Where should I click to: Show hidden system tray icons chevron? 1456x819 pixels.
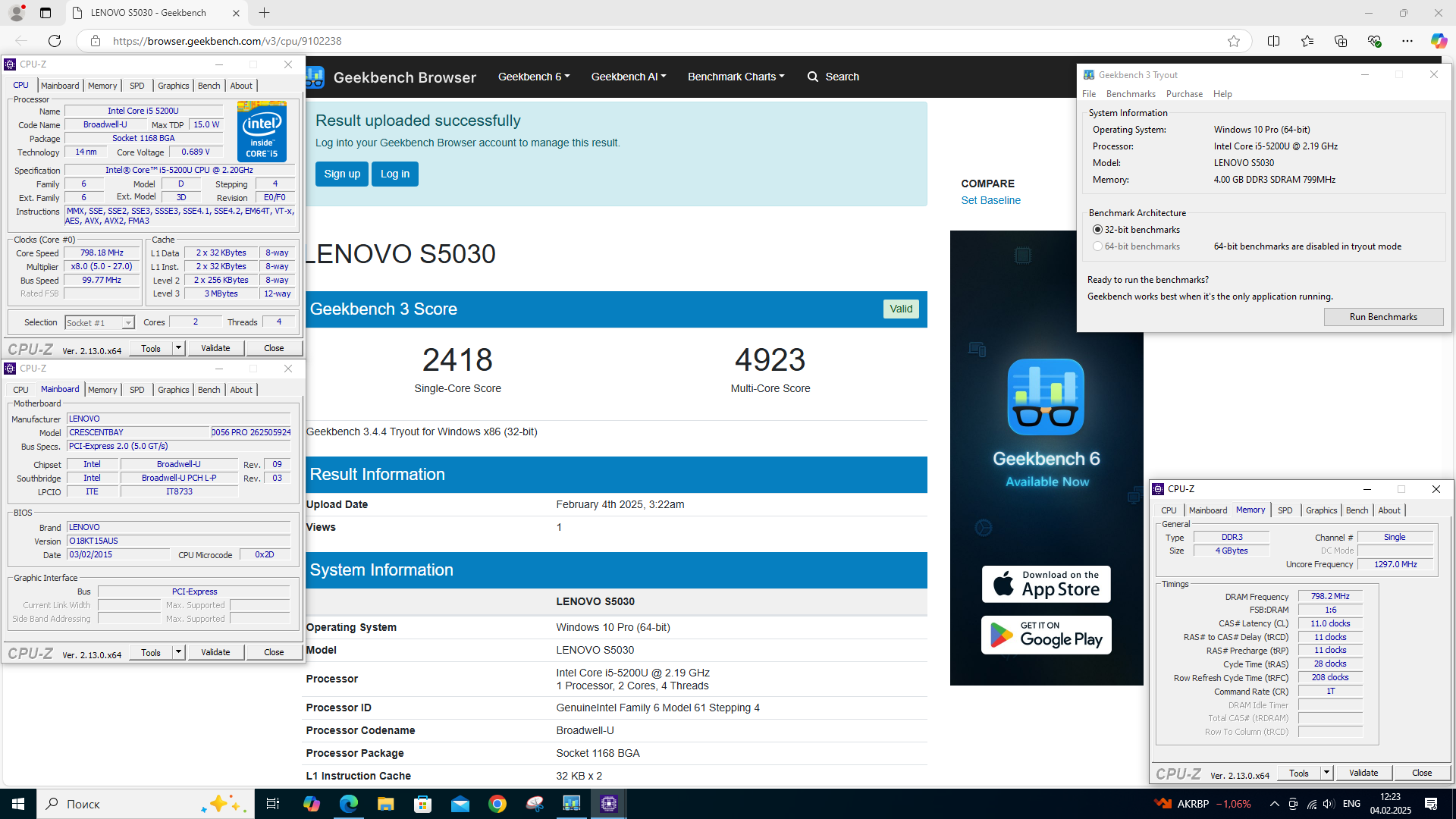[1275, 804]
